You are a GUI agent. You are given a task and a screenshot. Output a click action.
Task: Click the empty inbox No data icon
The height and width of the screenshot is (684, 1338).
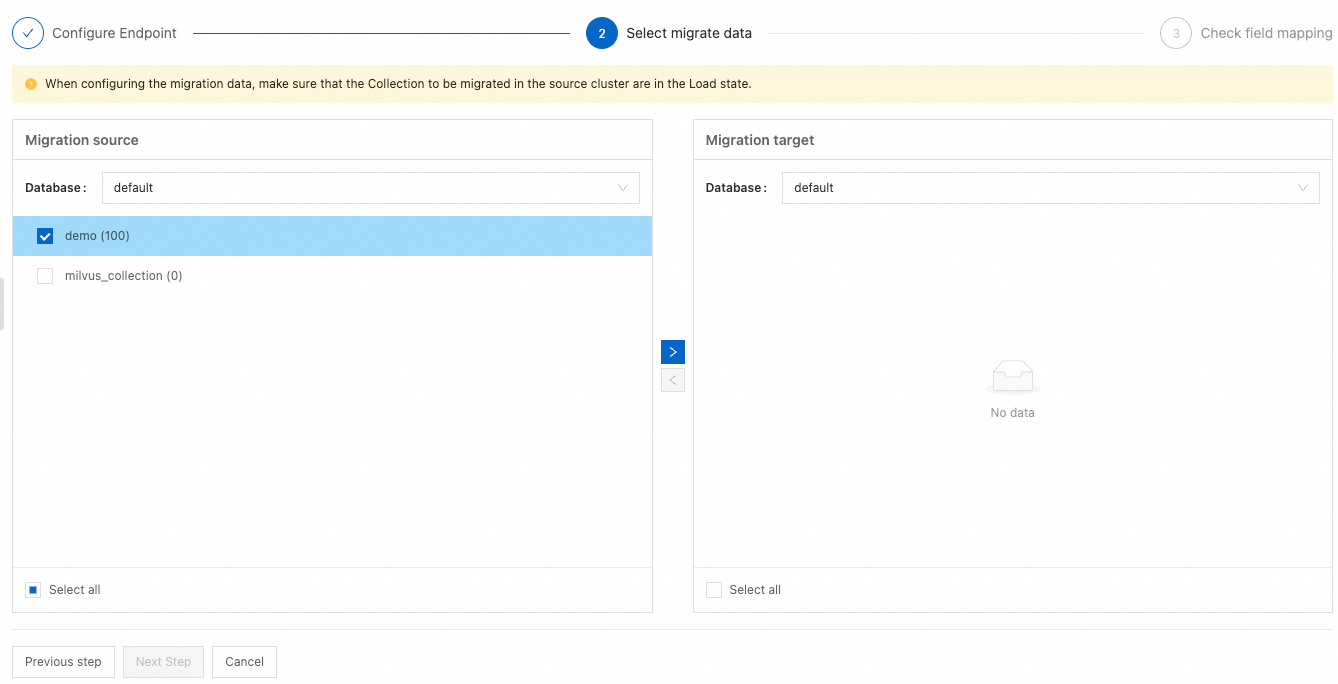(x=1012, y=377)
